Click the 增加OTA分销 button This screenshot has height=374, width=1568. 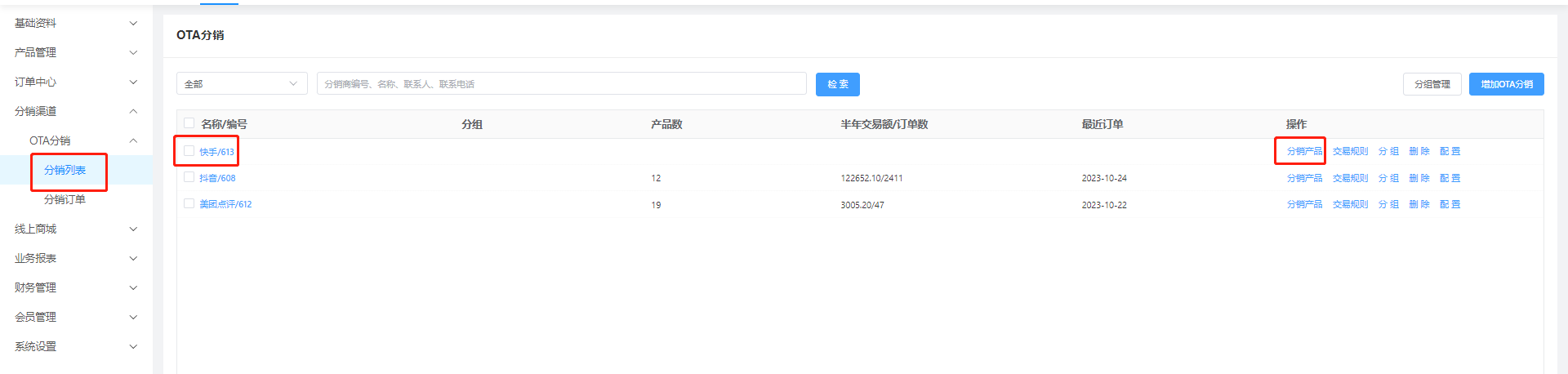1506,84
